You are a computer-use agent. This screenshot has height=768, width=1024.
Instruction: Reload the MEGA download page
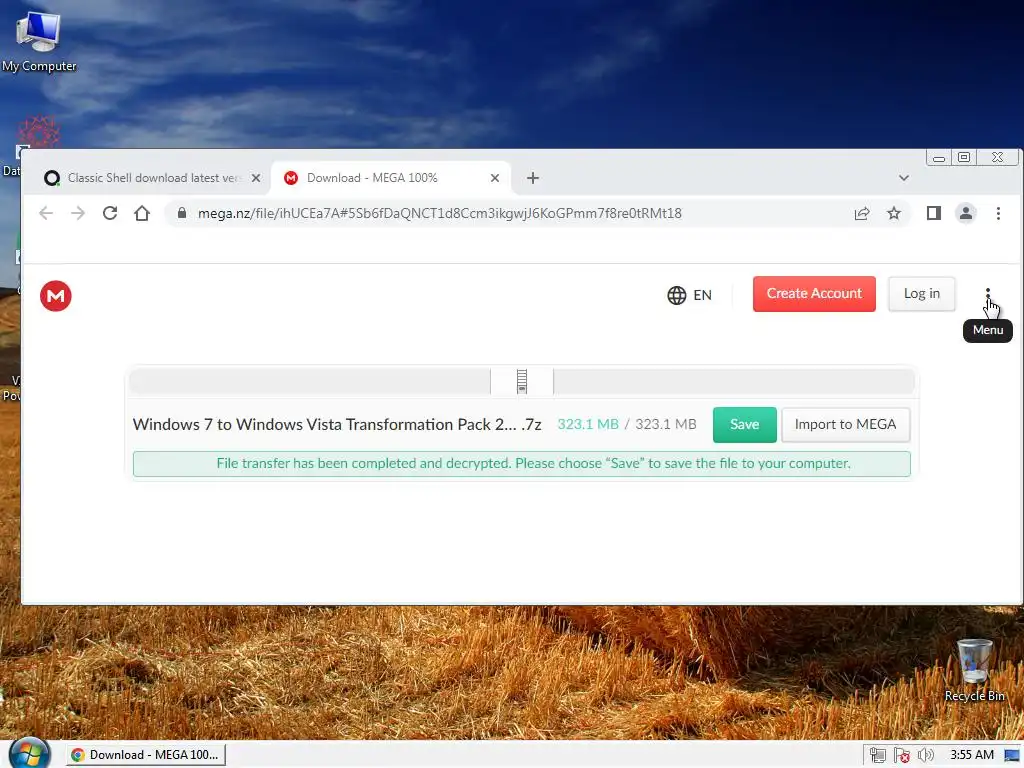coord(110,214)
